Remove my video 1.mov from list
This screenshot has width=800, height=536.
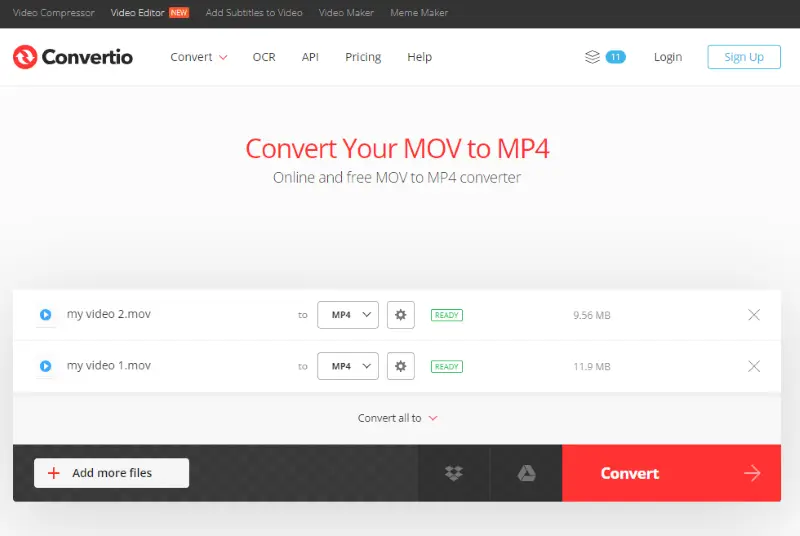click(754, 366)
